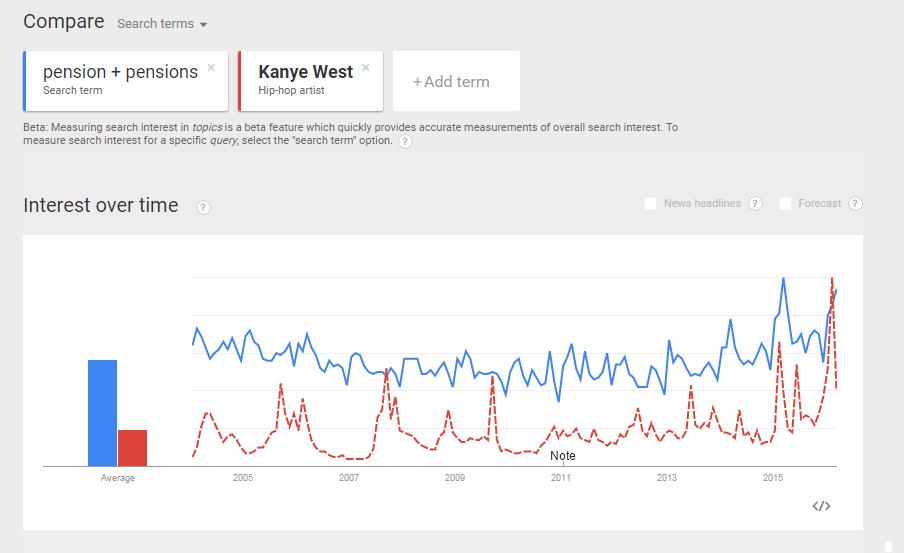
Task: Open help icon next to Interest over time
Action: 203,208
